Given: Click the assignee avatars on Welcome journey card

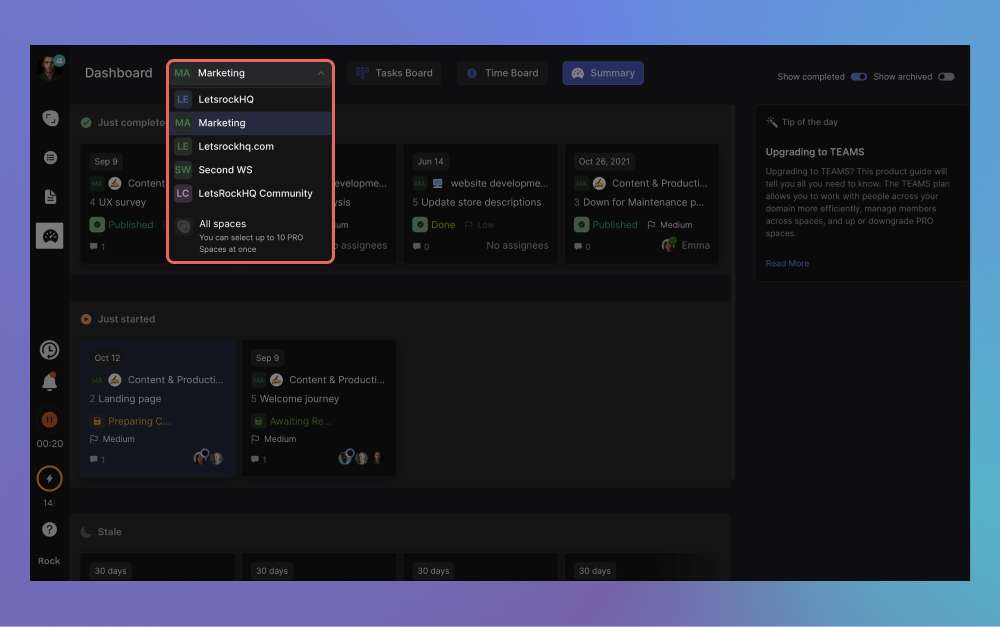Looking at the screenshot, I should [x=361, y=457].
